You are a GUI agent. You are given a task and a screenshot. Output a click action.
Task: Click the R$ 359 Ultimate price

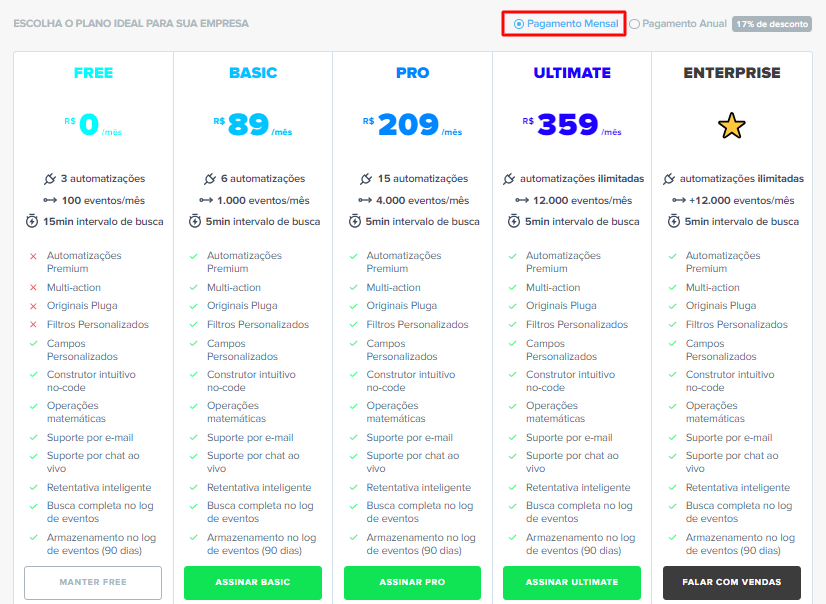pyautogui.click(x=567, y=125)
